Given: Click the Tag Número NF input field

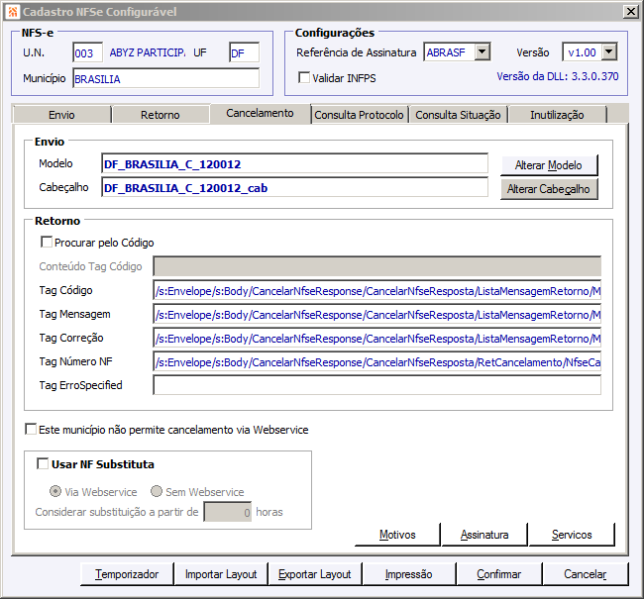Looking at the screenshot, I should click(x=377, y=362).
